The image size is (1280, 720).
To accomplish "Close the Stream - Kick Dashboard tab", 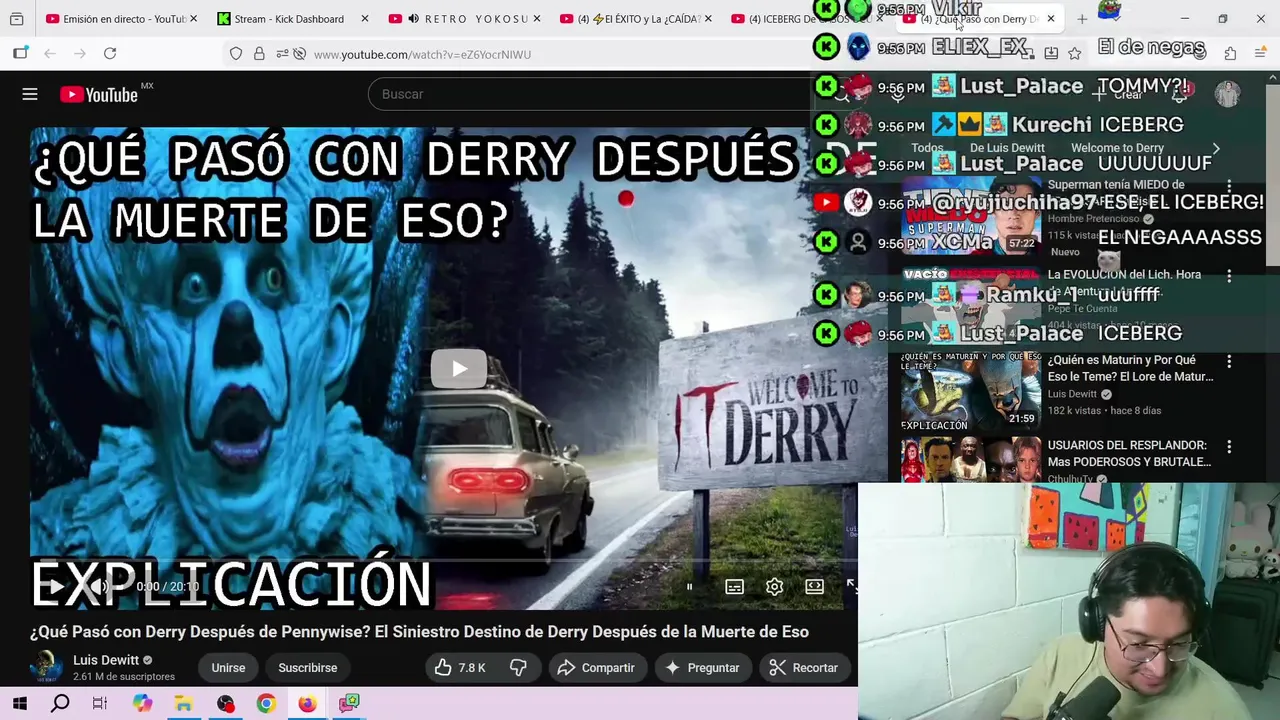I will point(365,19).
